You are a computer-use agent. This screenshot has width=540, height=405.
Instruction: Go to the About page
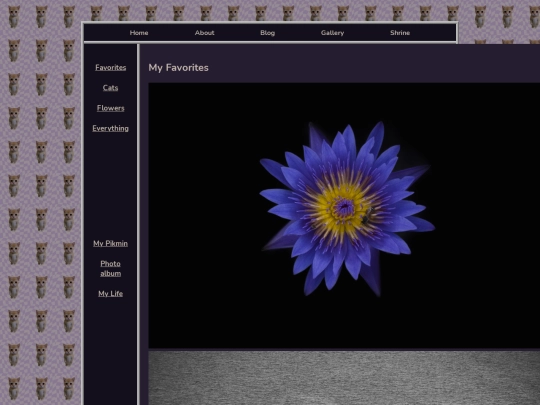click(204, 33)
